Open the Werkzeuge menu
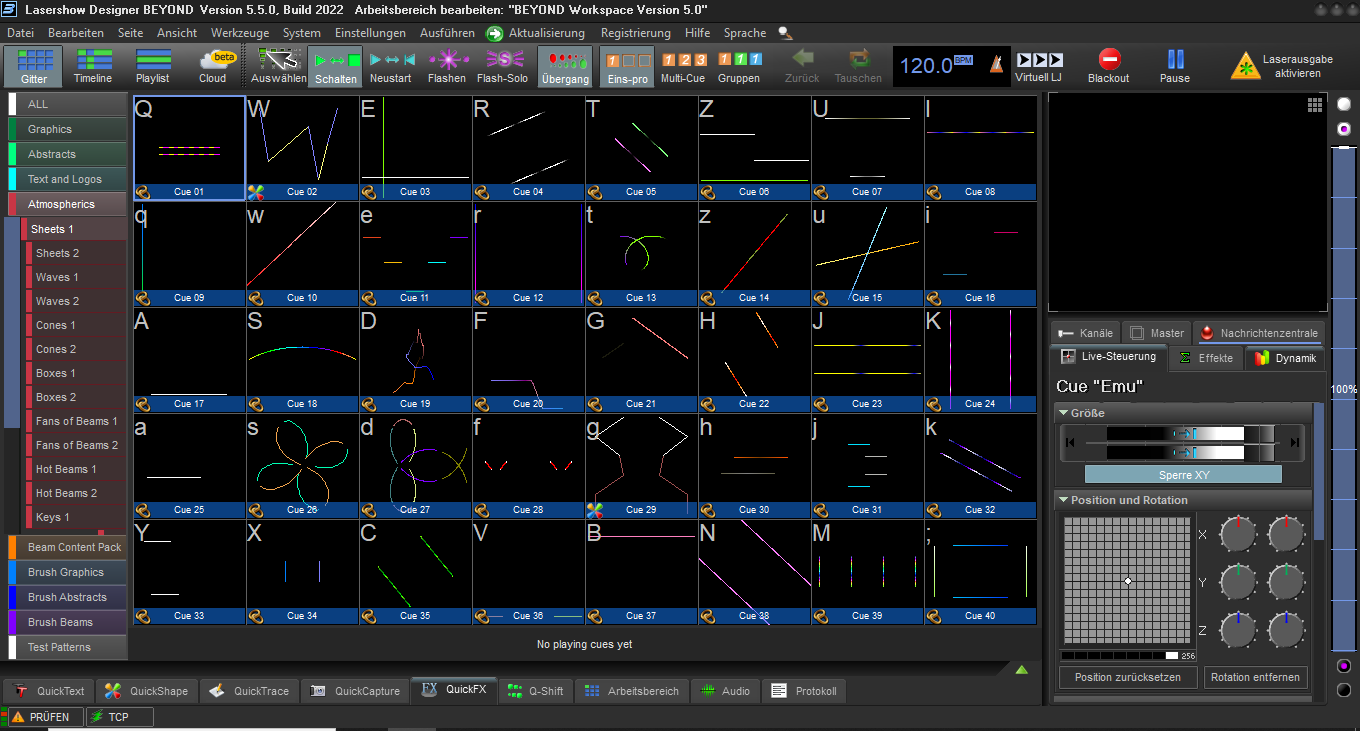Image resolution: width=1360 pixels, height=731 pixels. pos(240,33)
